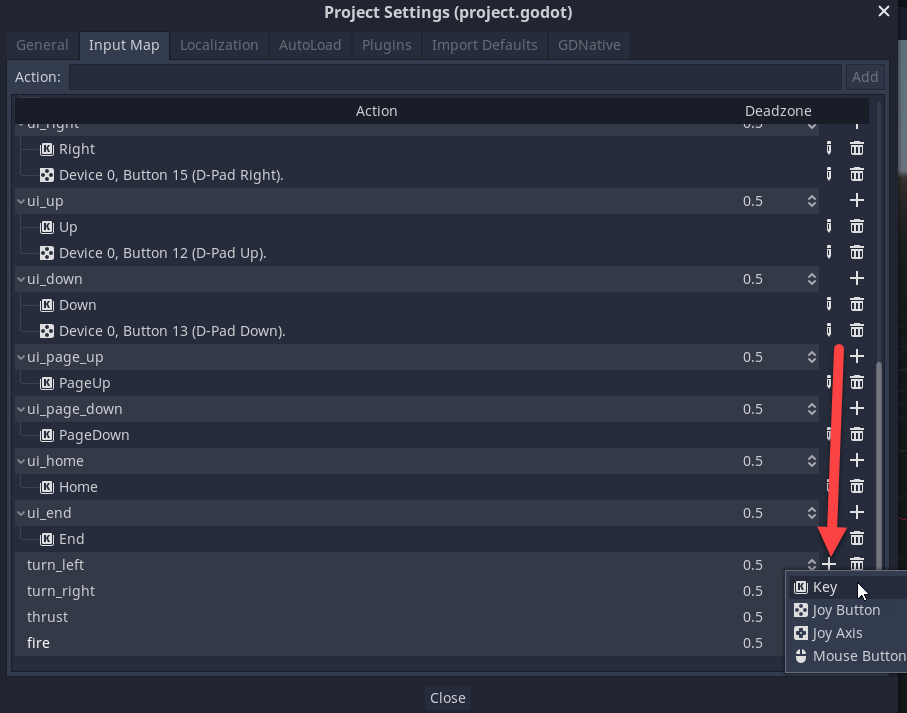The image size is (907, 713).
Task: Collapse the ui_page_up action
Action: 21,357
